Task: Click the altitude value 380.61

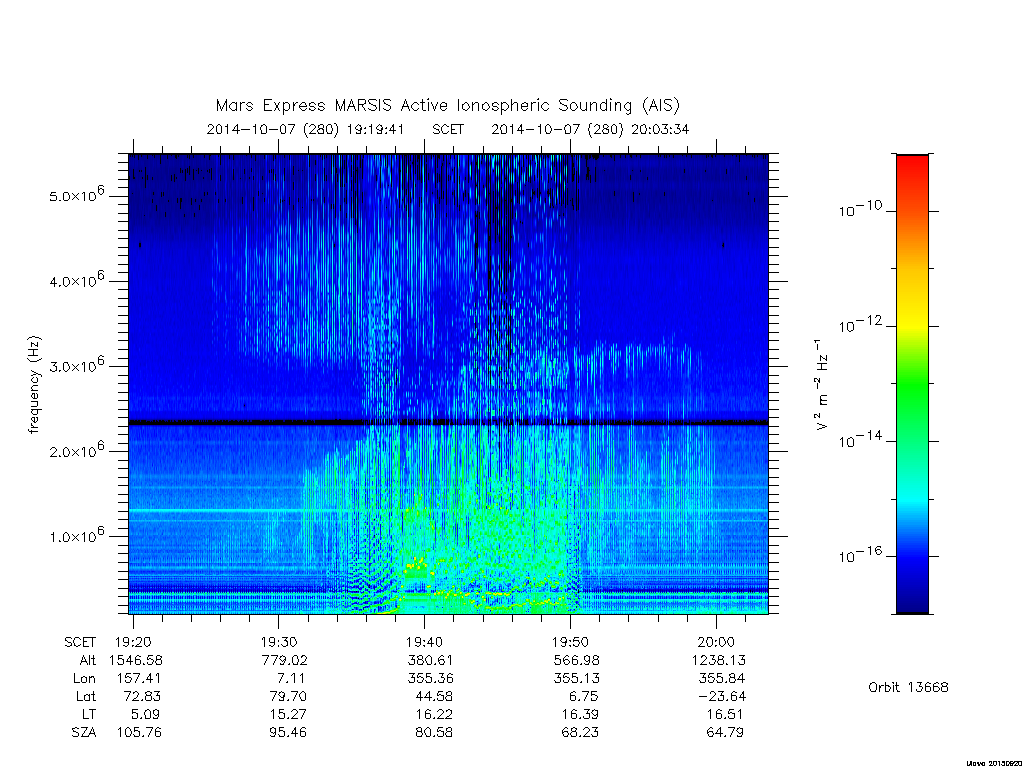Action: tap(430, 660)
